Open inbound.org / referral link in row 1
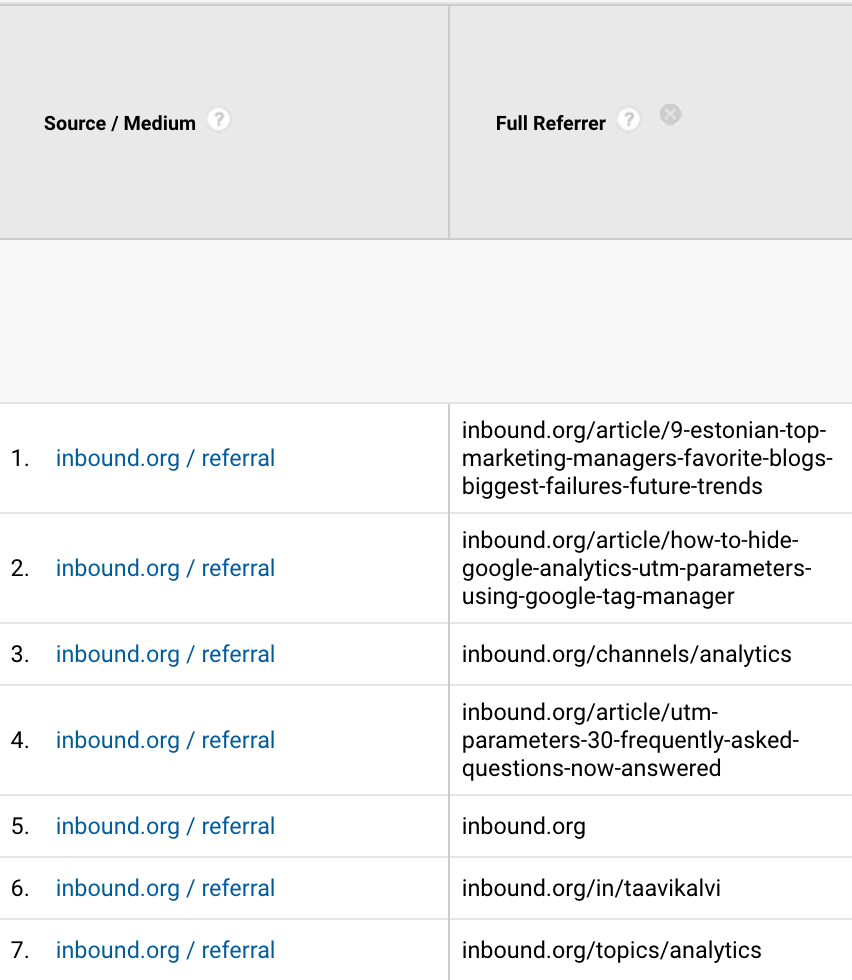852x980 pixels. [165, 459]
